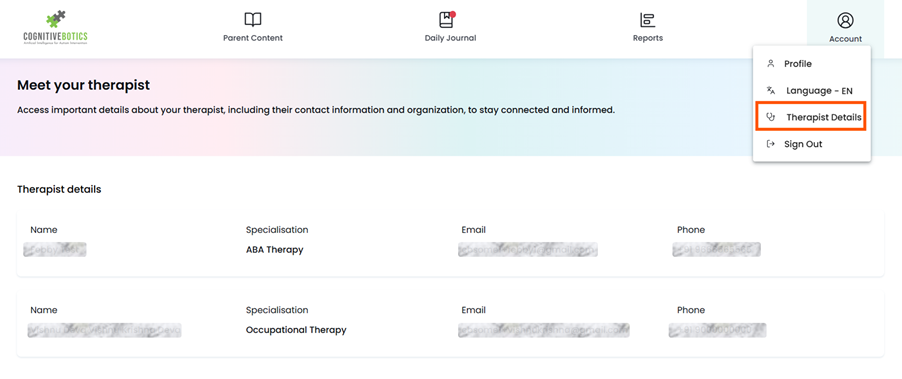Switch to the Daily Journal label
The image size is (902, 379).
click(x=450, y=38)
